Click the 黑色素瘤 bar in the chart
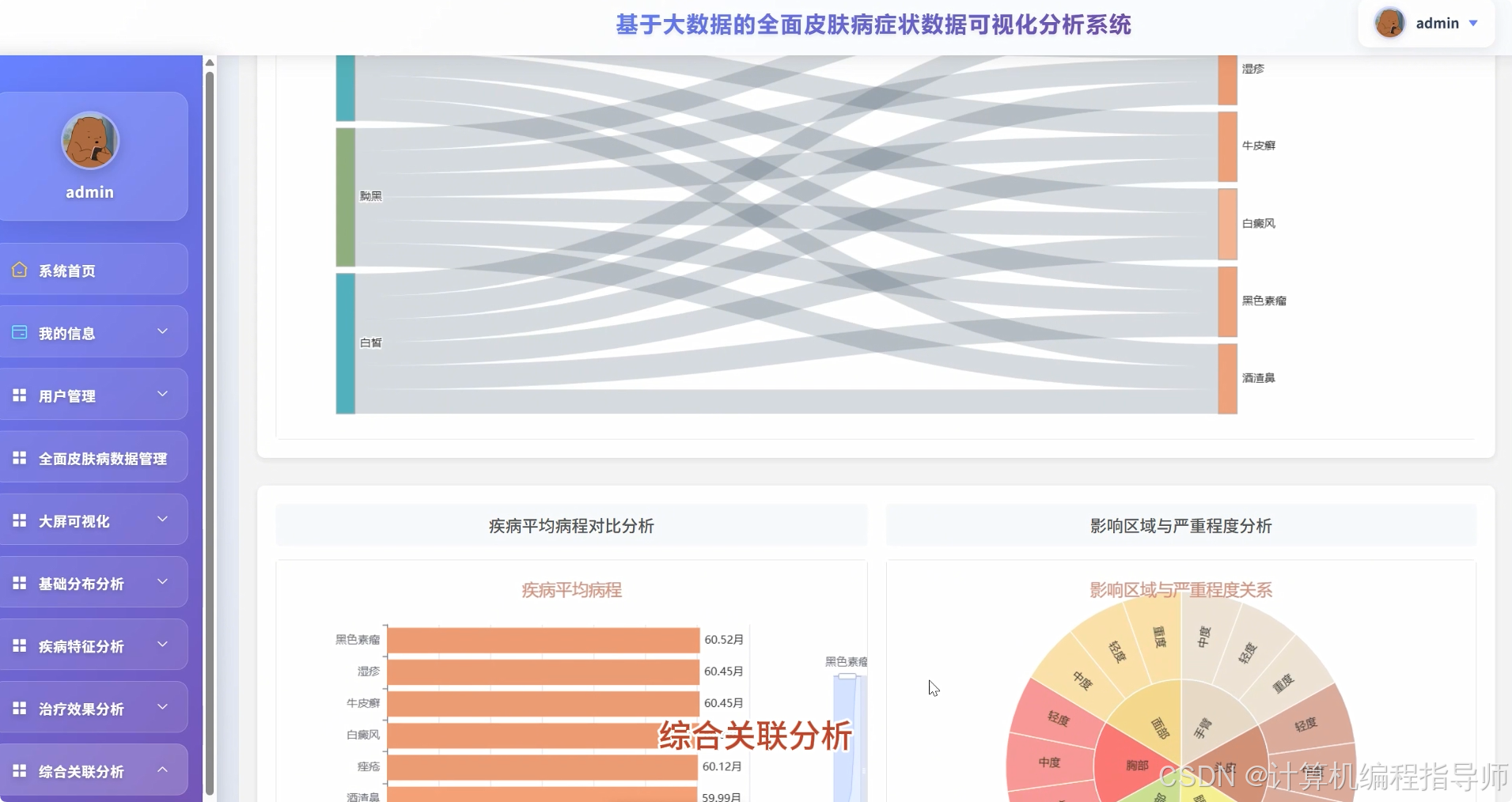Screen dimensions: 1512x802 [x=542, y=640]
